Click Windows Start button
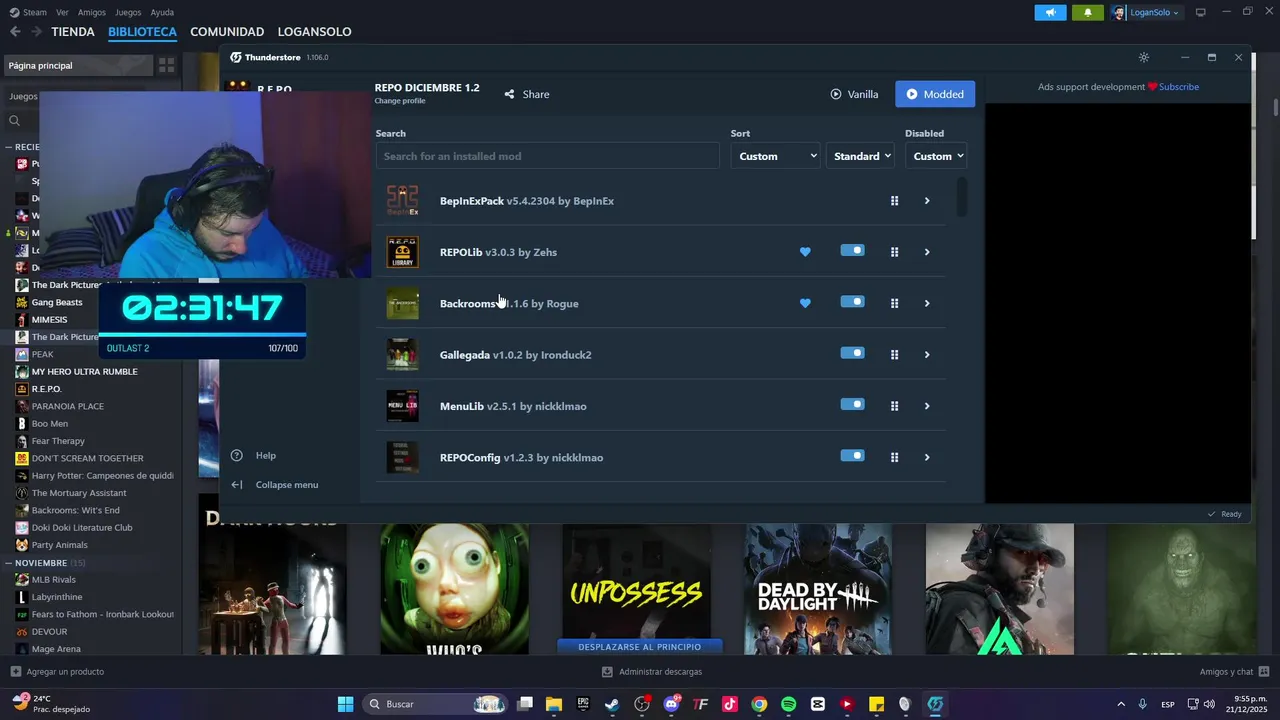 [x=345, y=704]
